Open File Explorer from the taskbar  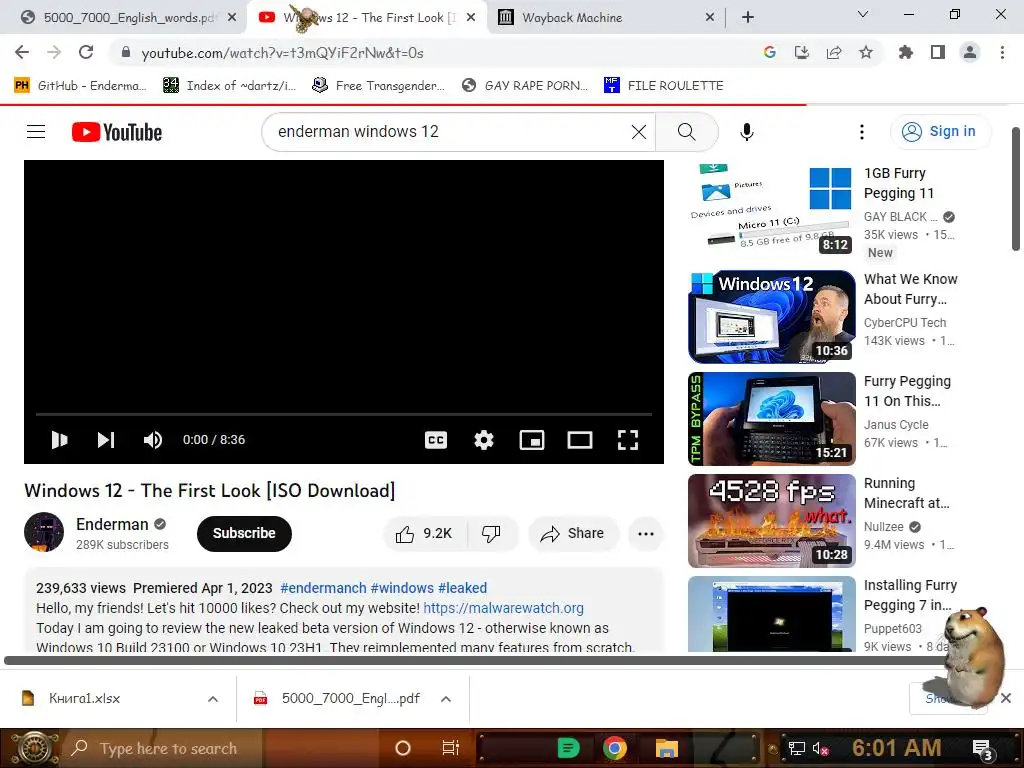point(666,748)
